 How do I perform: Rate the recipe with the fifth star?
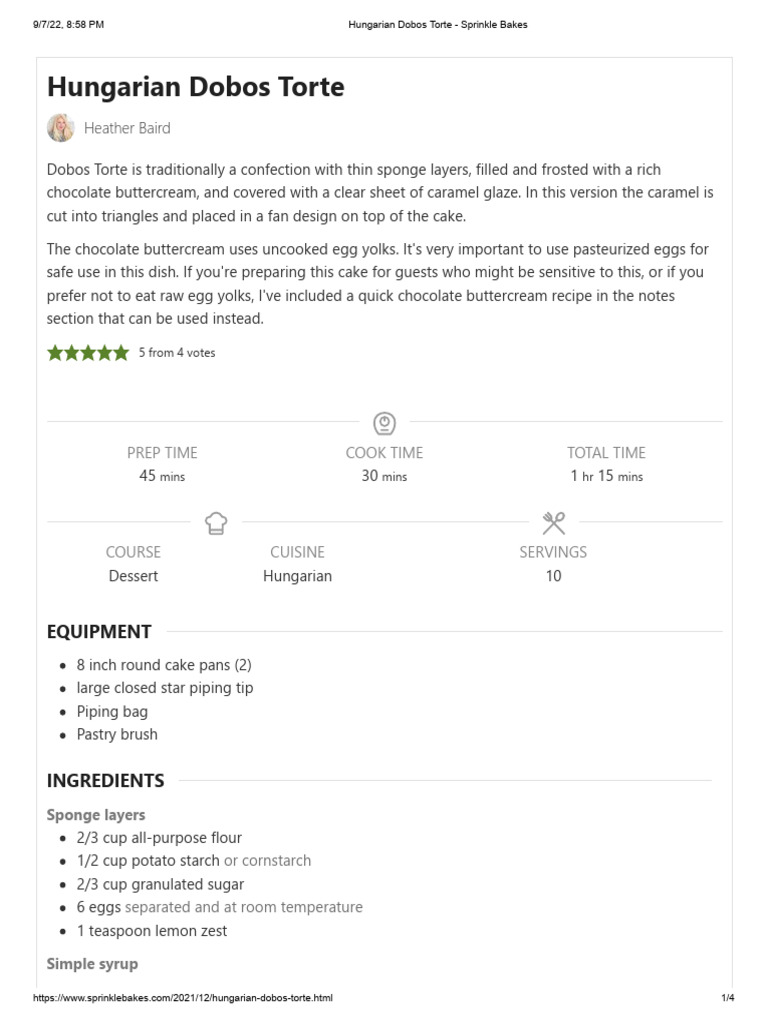pyautogui.click(x=121, y=352)
